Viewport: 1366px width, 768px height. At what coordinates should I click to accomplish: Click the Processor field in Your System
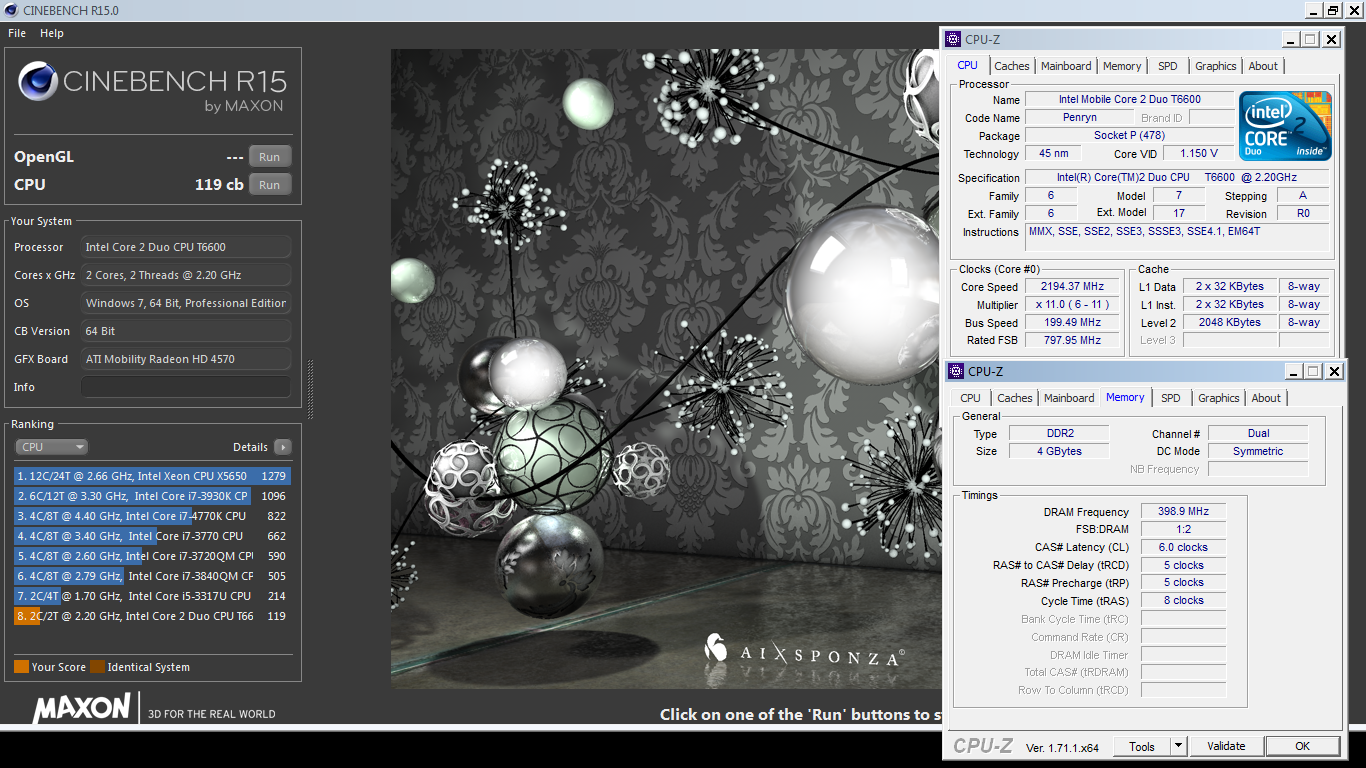pyautogui.click(x=186, y=247)
